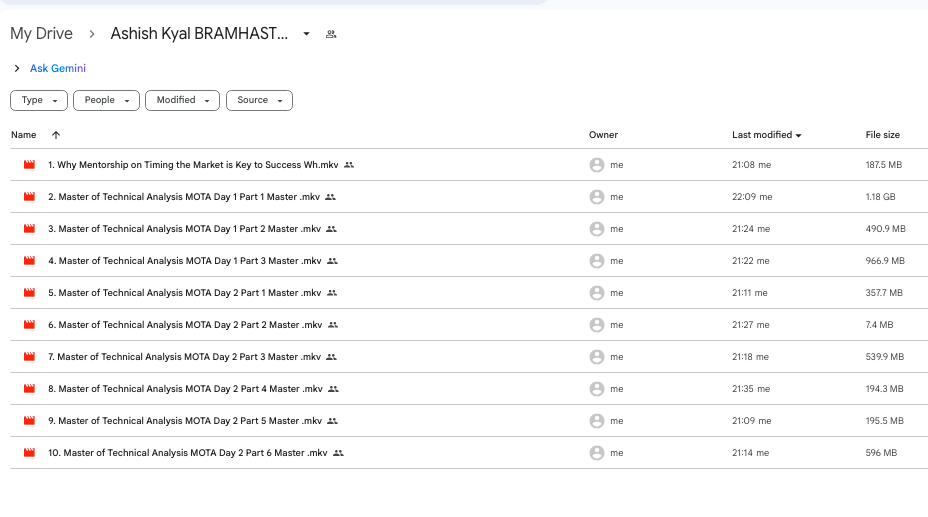The height and width of the screenshot is (517, 928).
Task: Click the shared icon beside Day 2 Part 4 Master .mkv
Action: [x=333, y=389]
